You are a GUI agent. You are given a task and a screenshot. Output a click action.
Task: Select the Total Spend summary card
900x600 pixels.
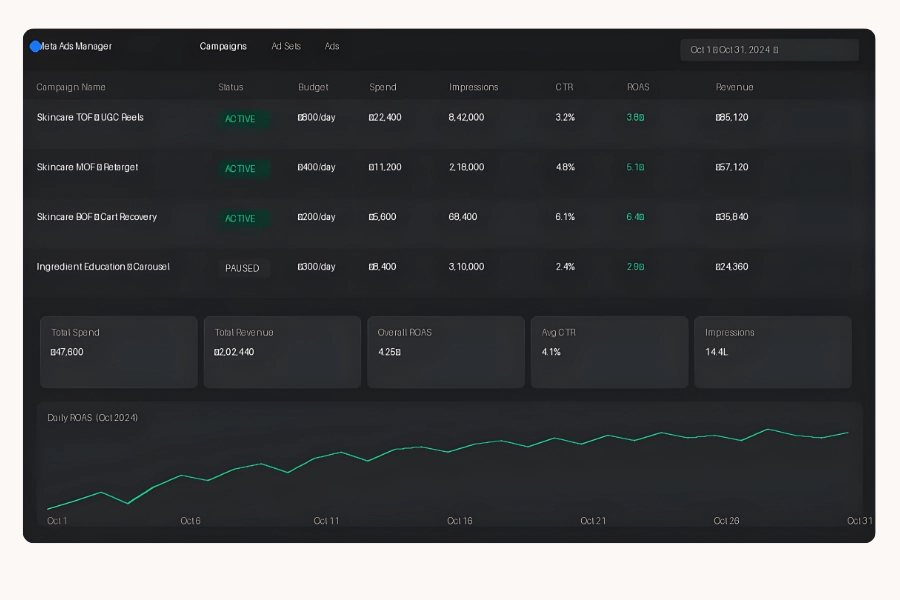119,352
